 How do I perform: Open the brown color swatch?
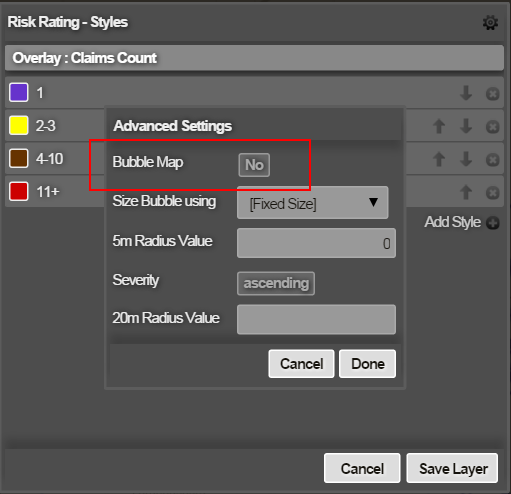(19, 158)
